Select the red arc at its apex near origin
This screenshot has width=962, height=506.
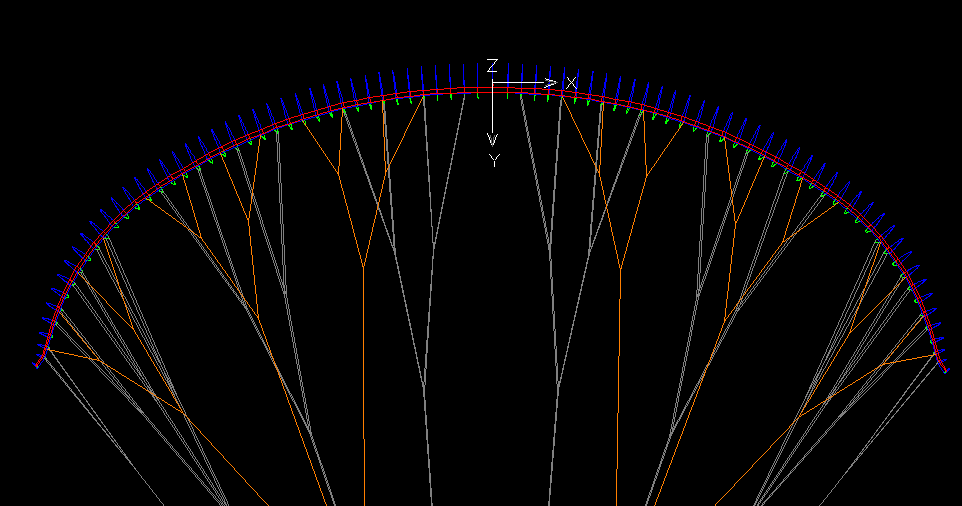tap(493, 90)
